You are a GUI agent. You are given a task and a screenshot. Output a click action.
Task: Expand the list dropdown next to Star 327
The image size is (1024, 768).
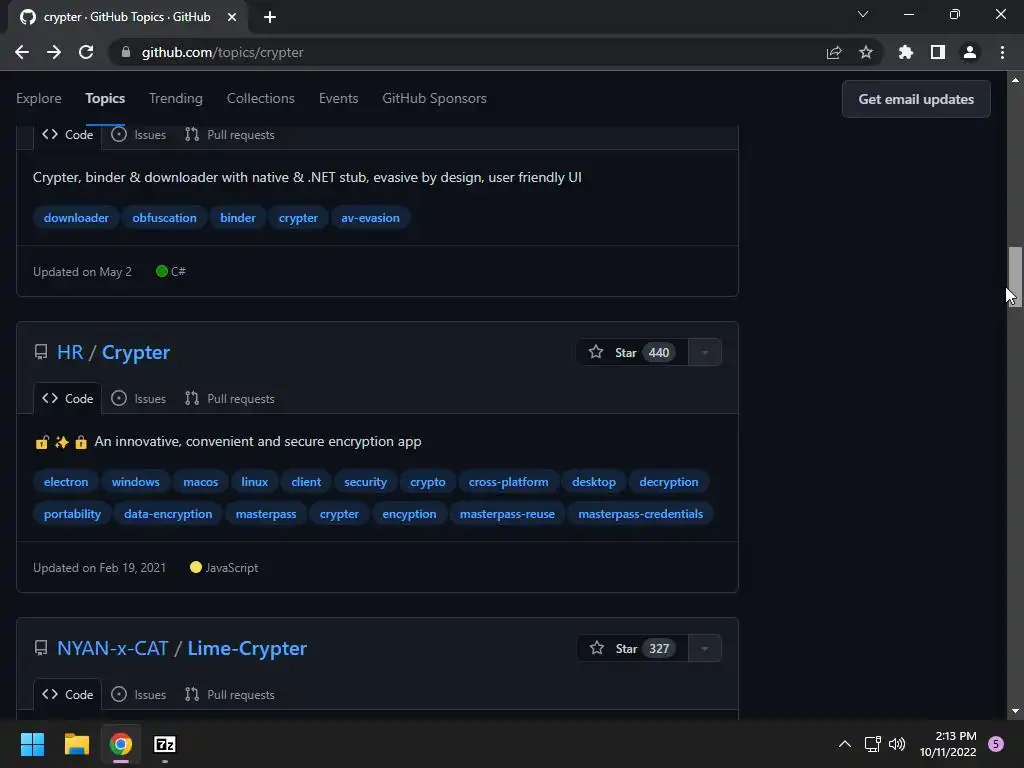705,648
